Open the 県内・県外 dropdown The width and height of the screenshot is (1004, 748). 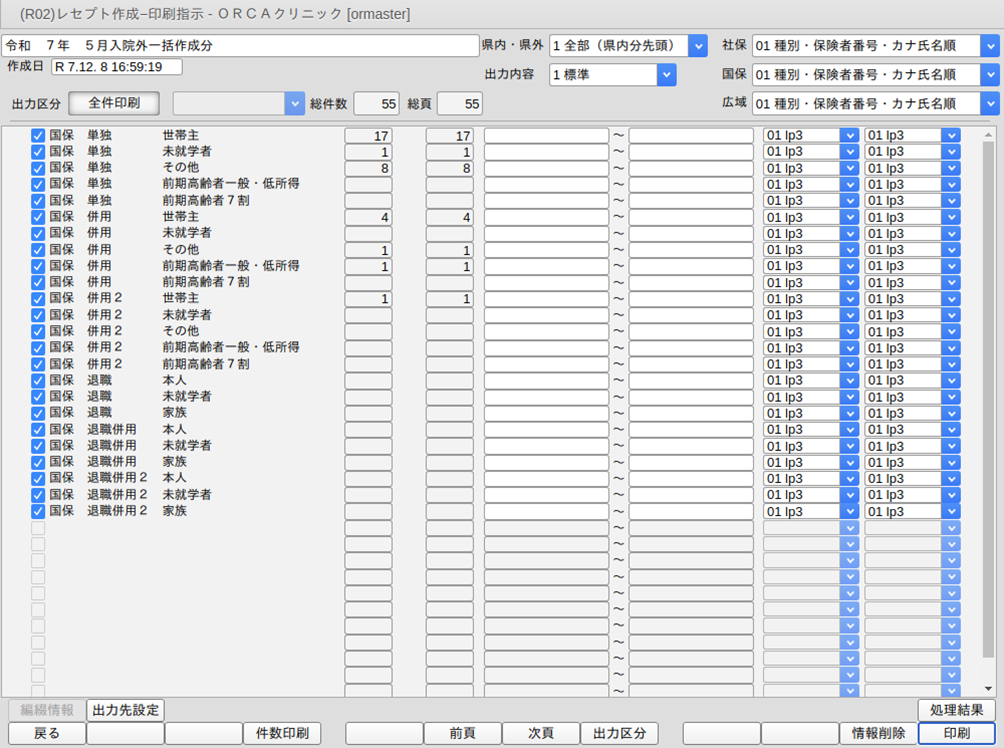697,46
